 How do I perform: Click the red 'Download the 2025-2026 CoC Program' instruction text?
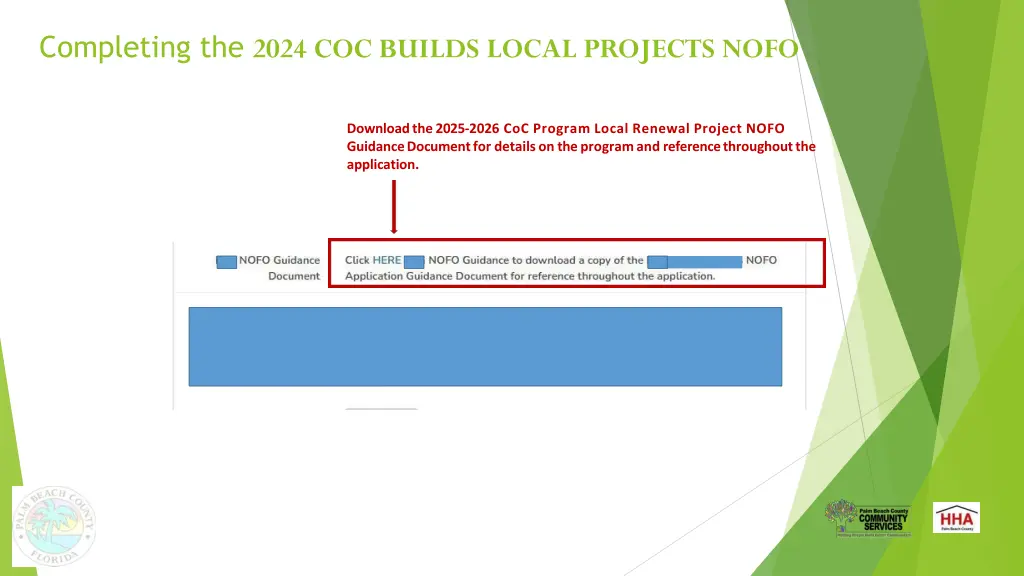[581, 146]
